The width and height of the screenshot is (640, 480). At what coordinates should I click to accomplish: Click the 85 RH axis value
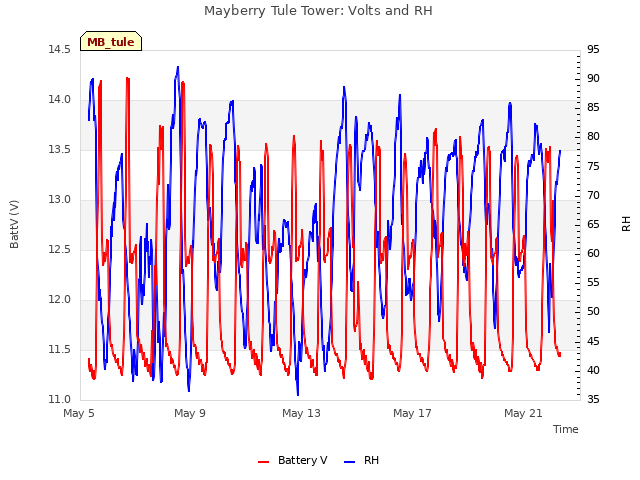593,108
